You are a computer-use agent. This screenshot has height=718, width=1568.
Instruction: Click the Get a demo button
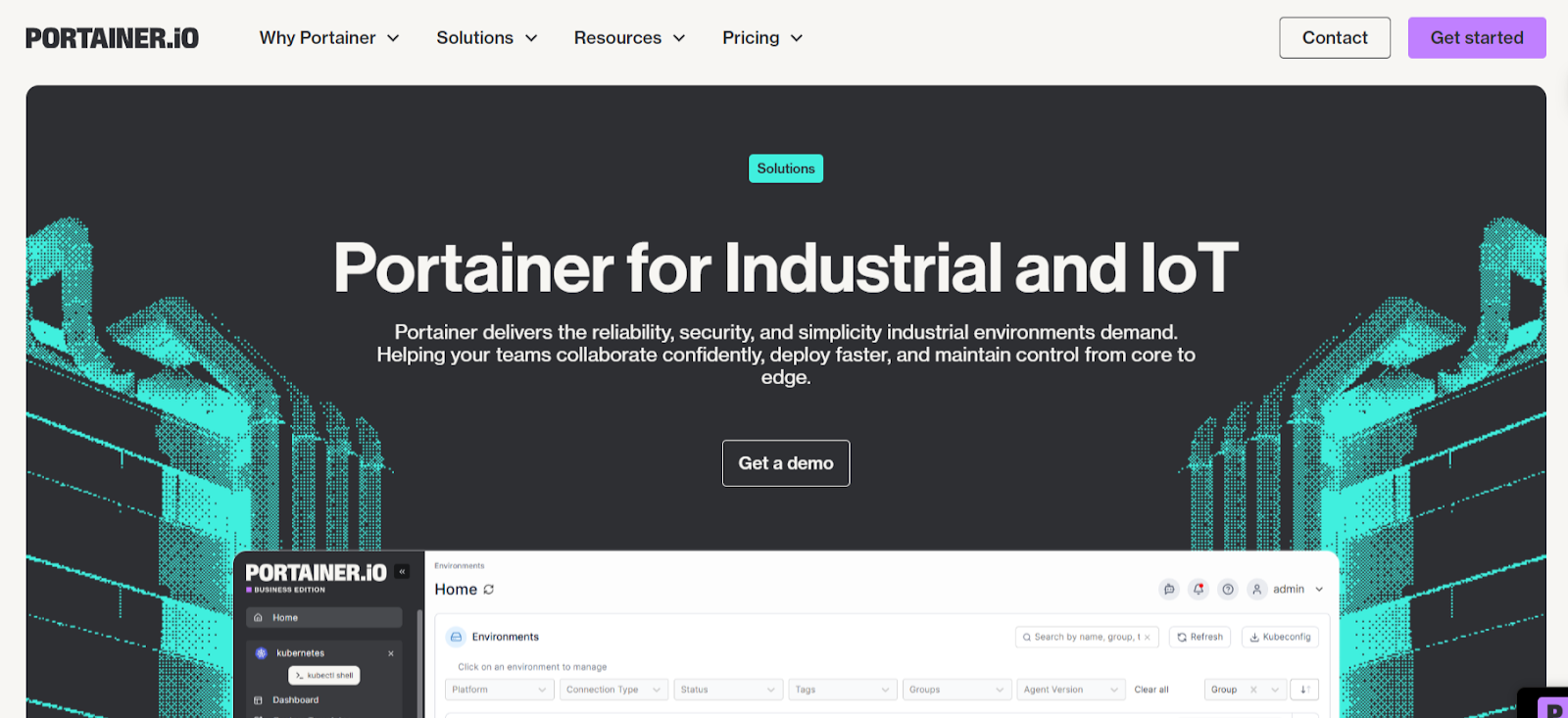786,463
